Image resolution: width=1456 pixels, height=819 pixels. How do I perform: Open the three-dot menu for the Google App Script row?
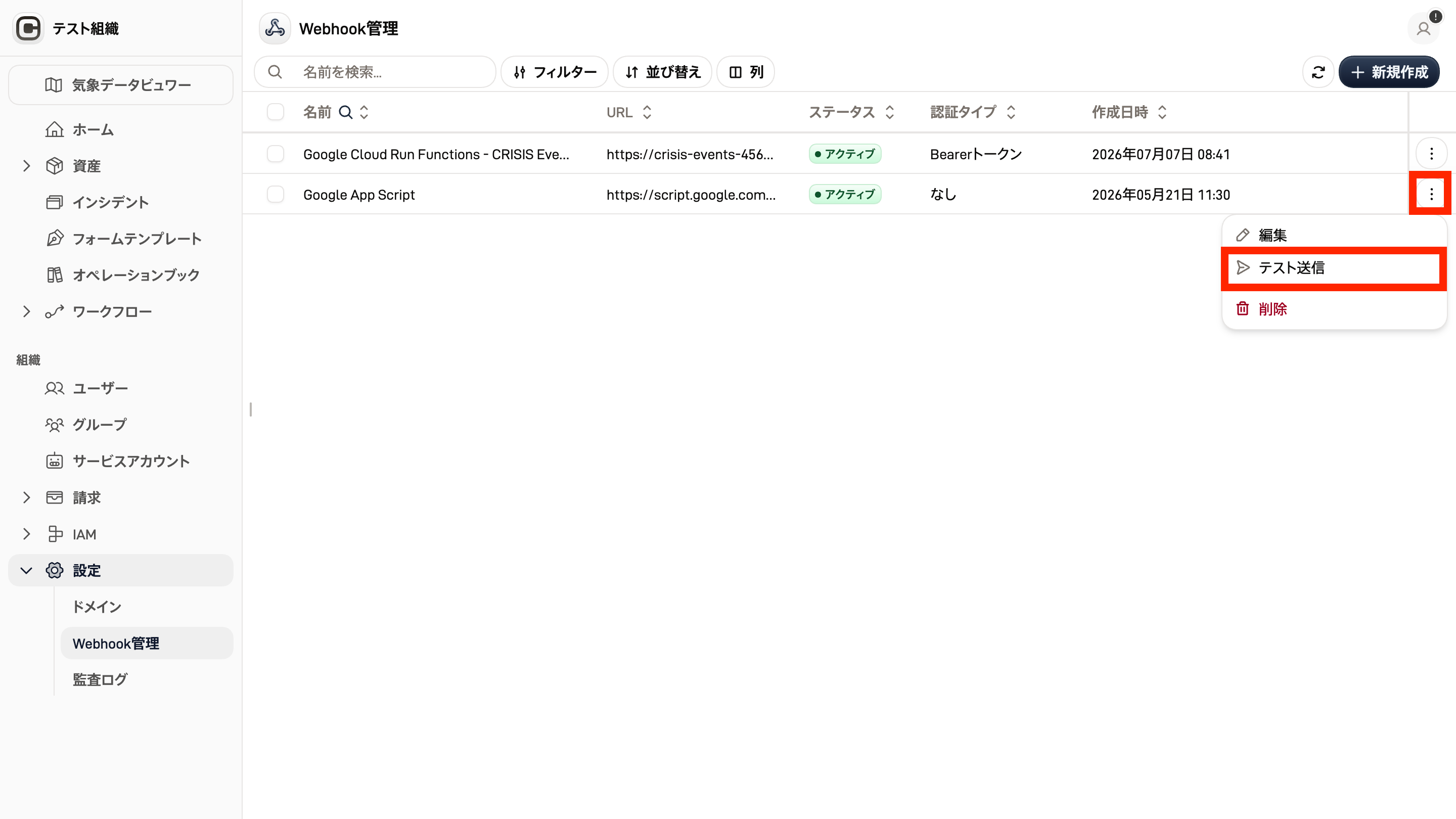(1431, 195)
